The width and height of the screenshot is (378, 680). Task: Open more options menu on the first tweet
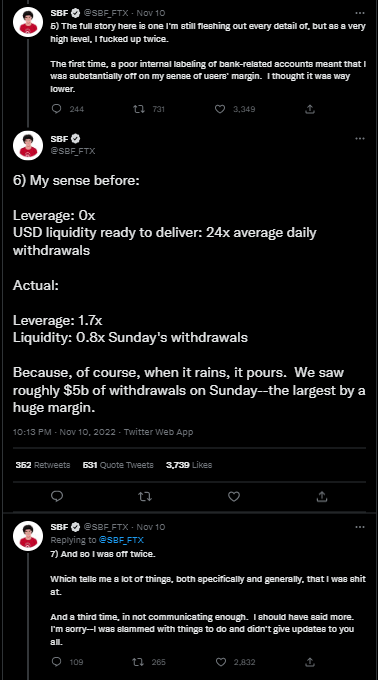point(360,13)
